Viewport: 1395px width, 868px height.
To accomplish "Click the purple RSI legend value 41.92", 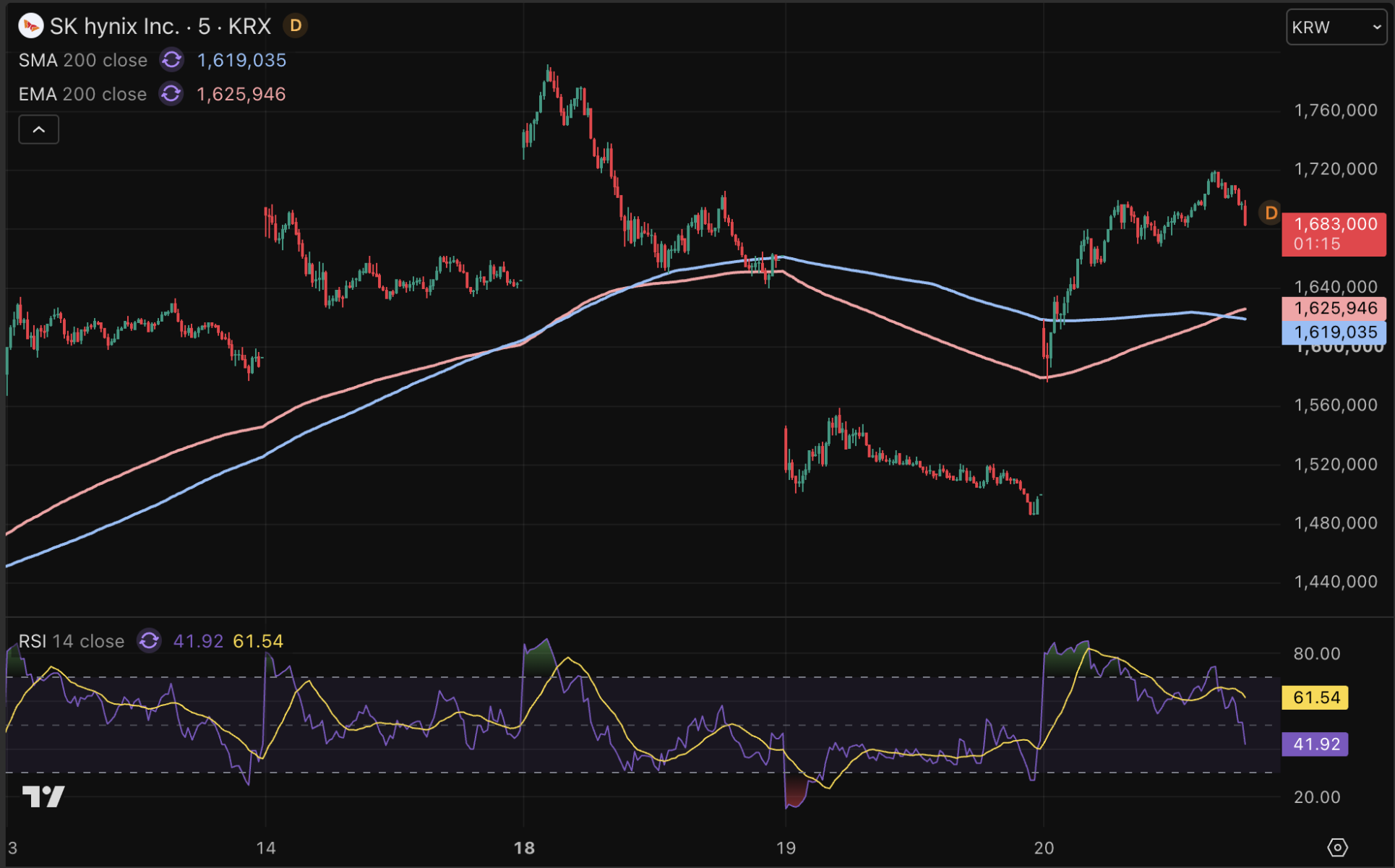I will point(198,641).
